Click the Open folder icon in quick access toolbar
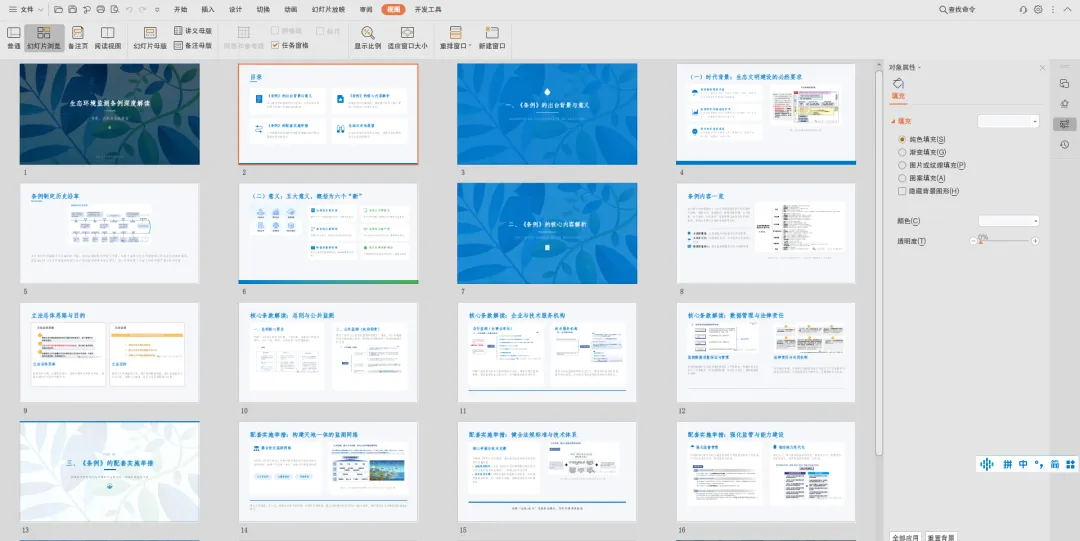The width and height of the screenshot is (1080, 541). pyautogui.click(x=58, y=10)
